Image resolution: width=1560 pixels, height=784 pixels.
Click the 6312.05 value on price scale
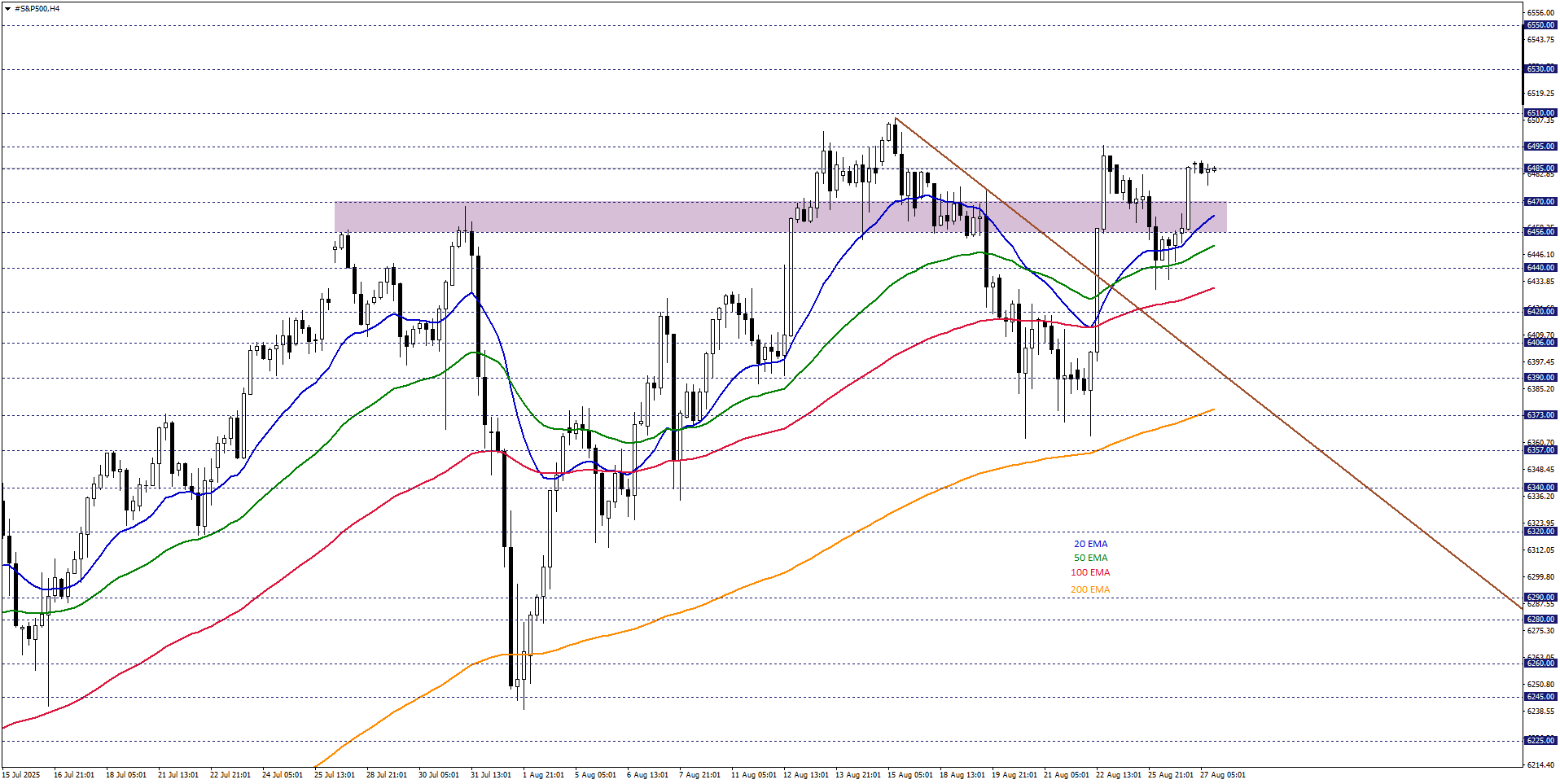pos(1540,550)
